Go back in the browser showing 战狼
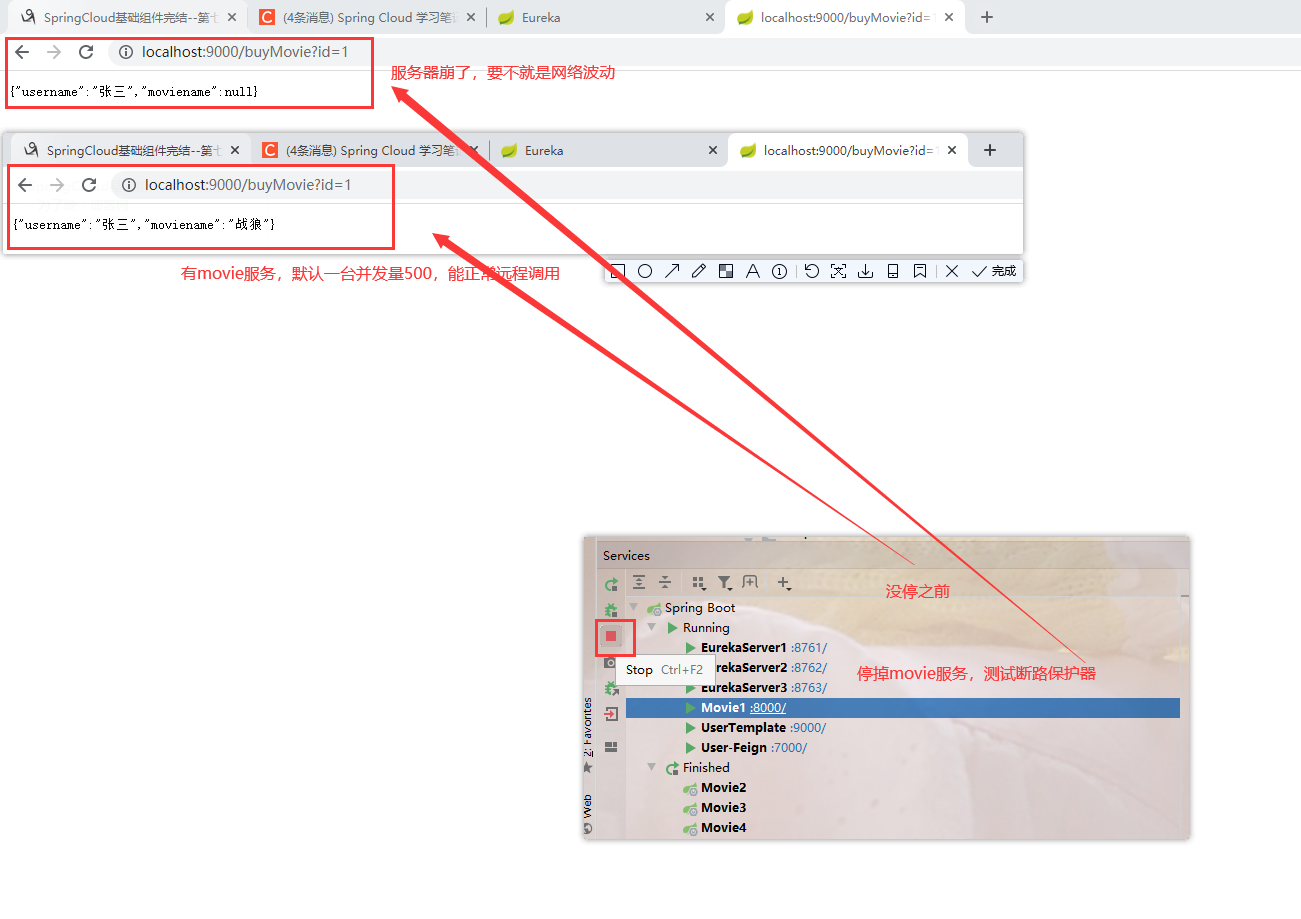Viewport: 1301px width, 919px height. point(25,185)
